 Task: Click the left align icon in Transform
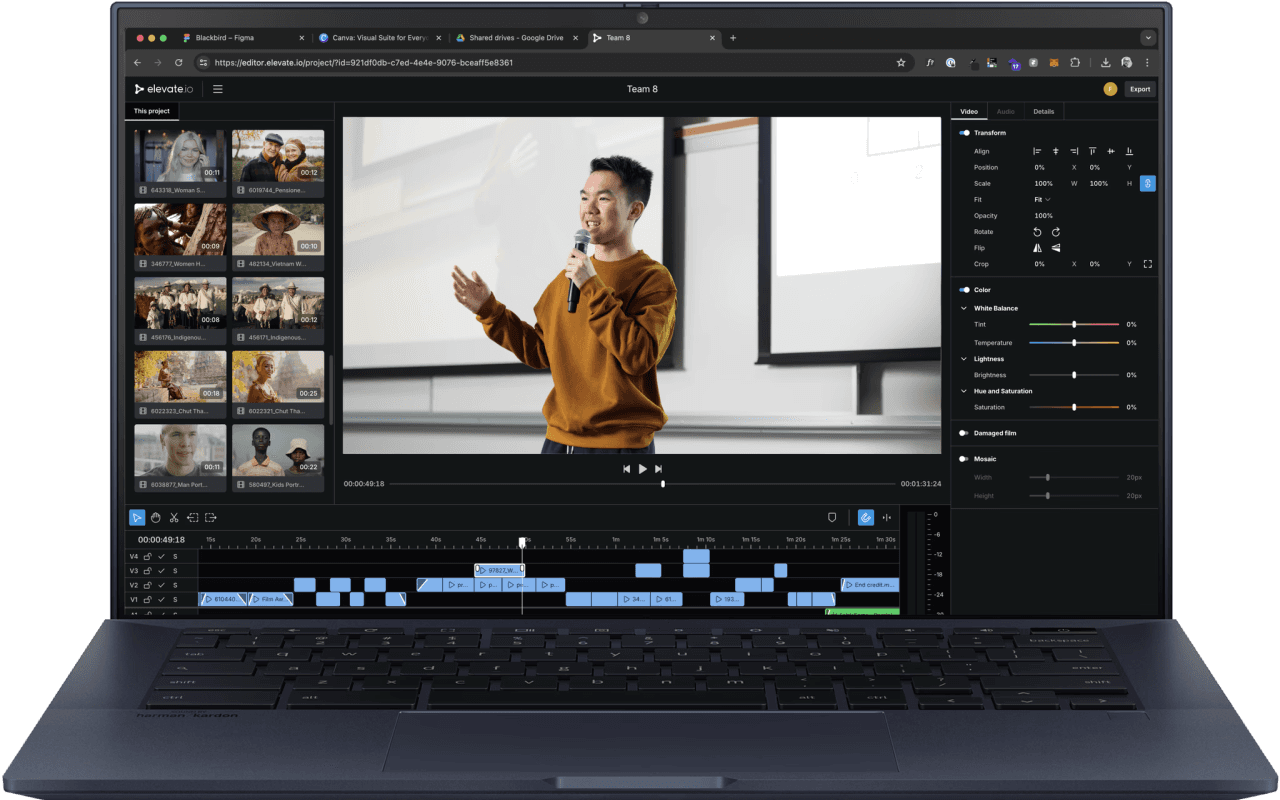1037,151
